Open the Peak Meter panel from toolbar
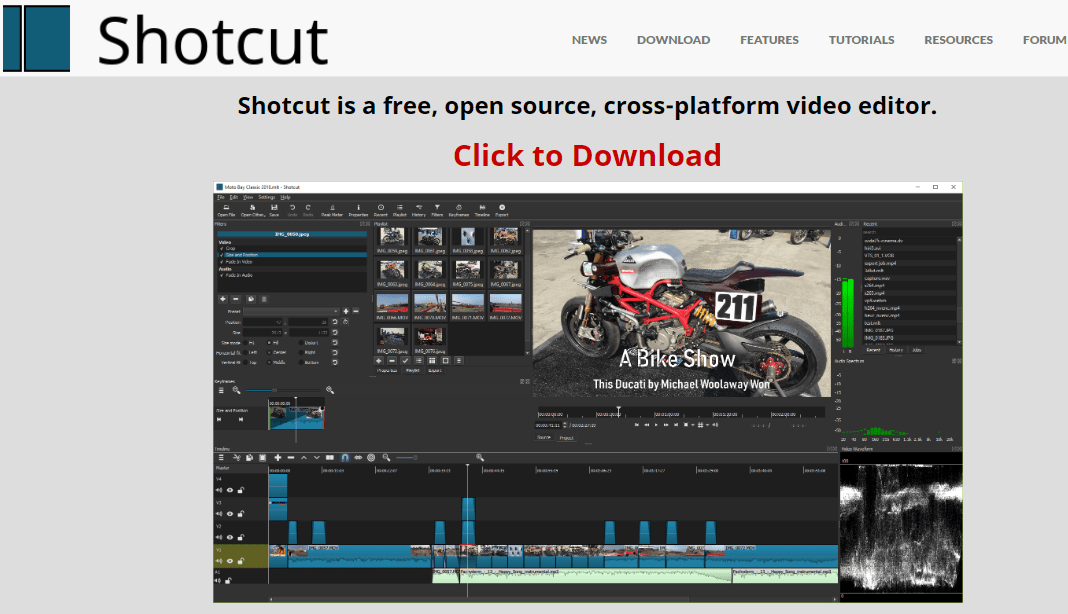The height and width of the screenshot is (614, 1068). pyautogui.click(x=332, y=210)
